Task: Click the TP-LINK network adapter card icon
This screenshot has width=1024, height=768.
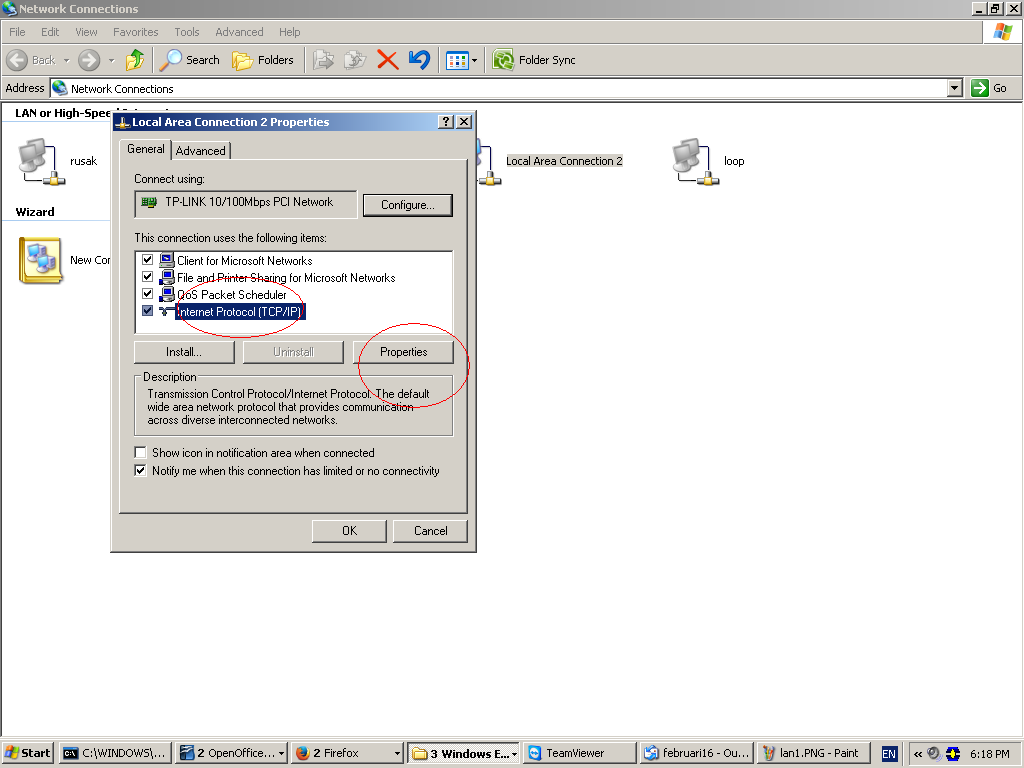Action: [149, 202]
